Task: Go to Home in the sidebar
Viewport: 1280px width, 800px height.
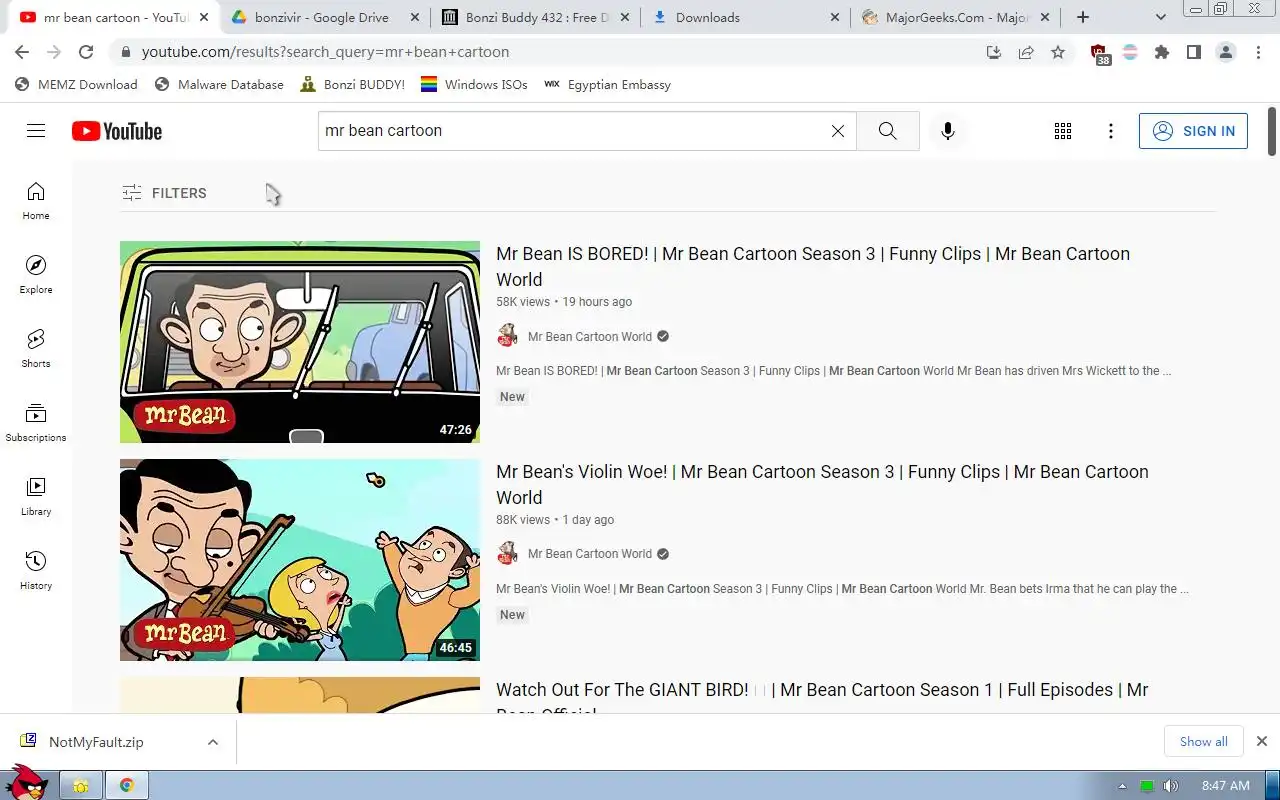Action: 36,200
